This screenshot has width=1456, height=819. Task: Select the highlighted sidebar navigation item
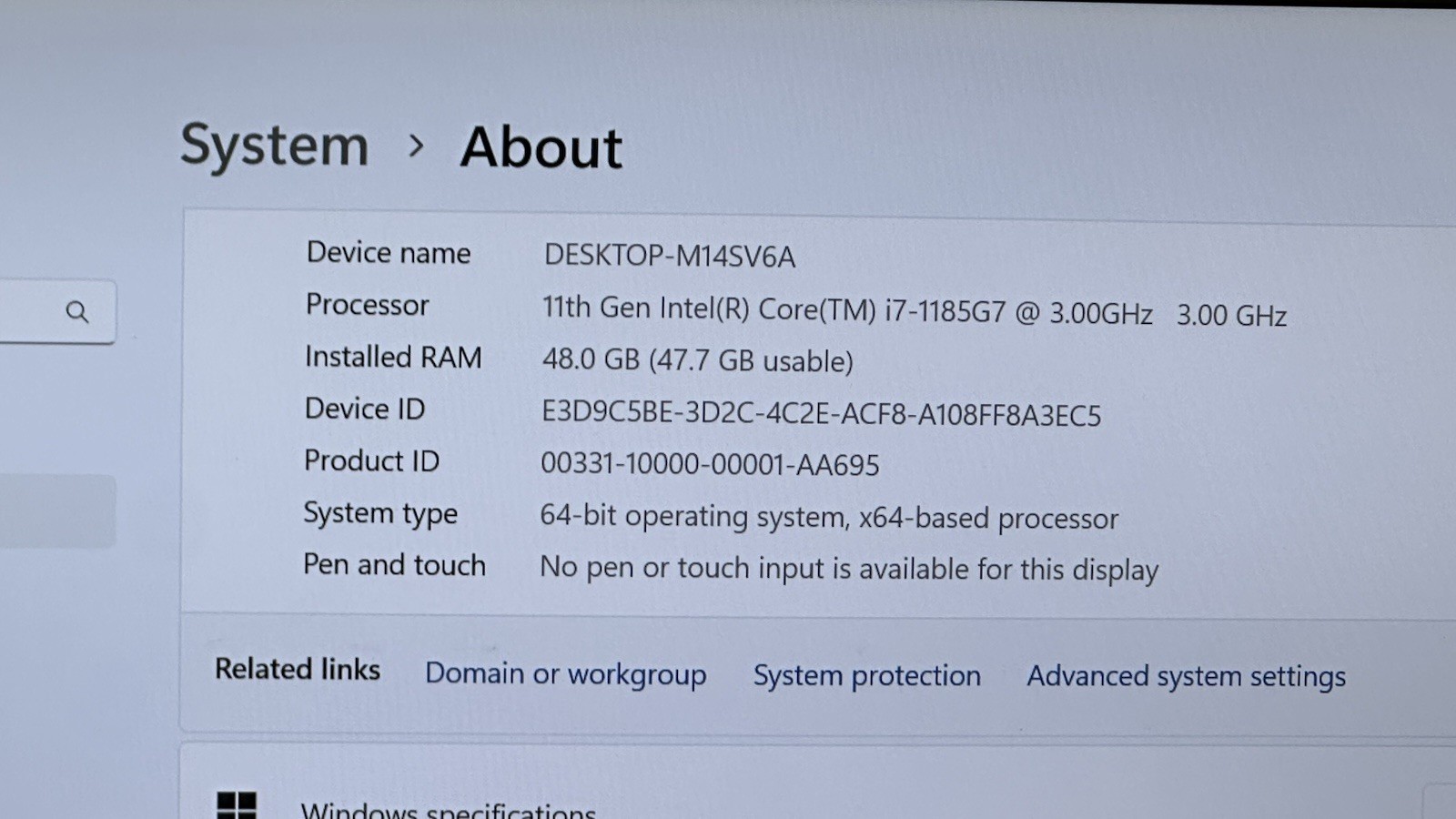click(x=57, y=511)
